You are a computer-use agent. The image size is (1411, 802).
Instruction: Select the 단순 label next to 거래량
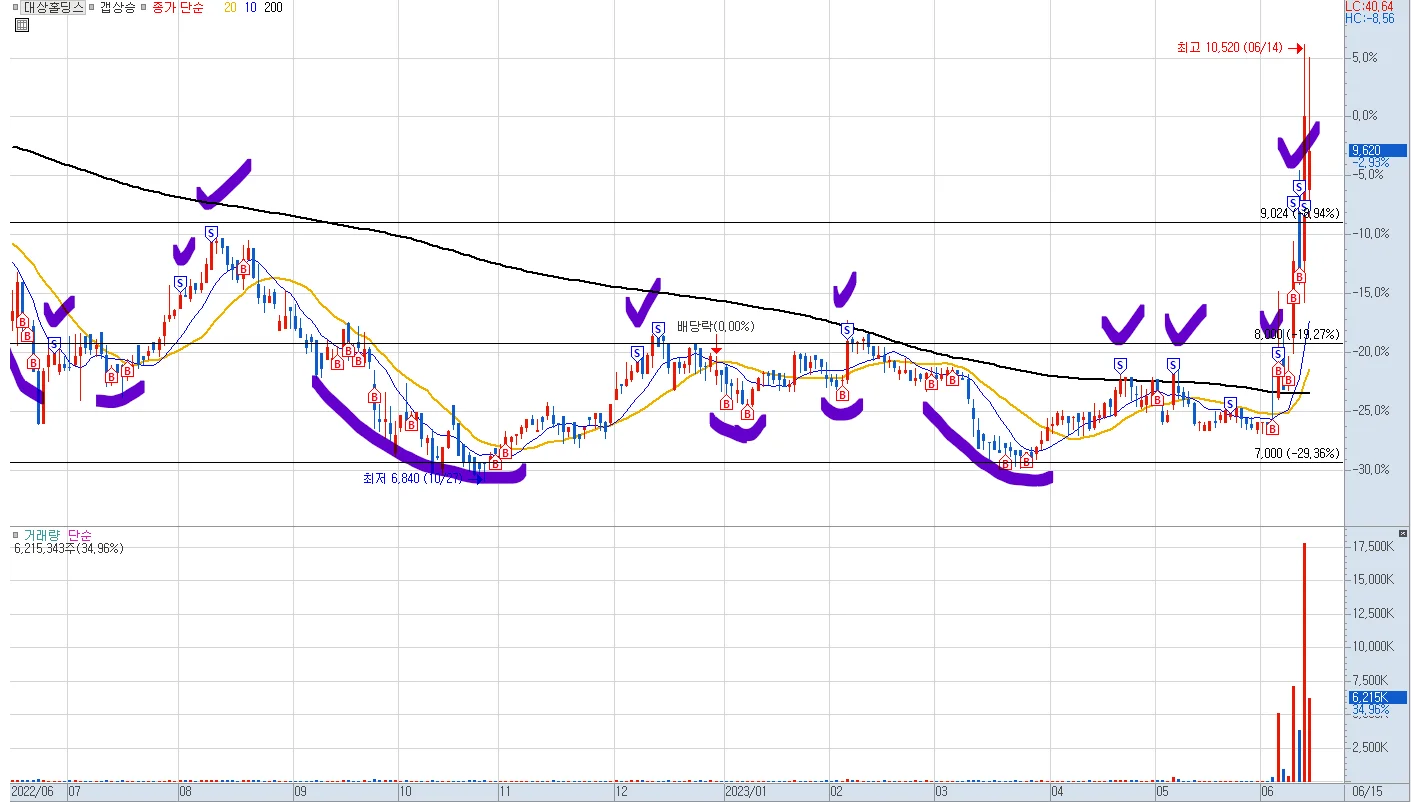coord(78,536)
